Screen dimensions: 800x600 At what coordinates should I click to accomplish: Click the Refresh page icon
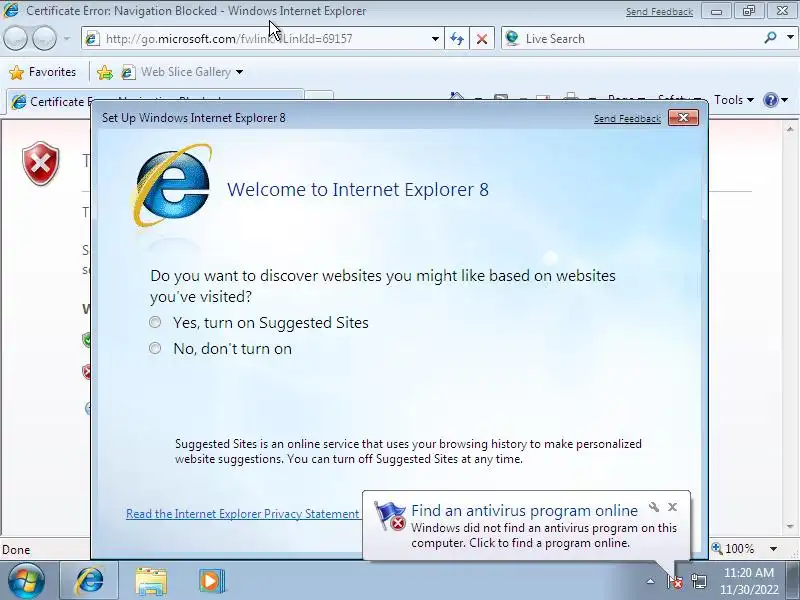457,39
